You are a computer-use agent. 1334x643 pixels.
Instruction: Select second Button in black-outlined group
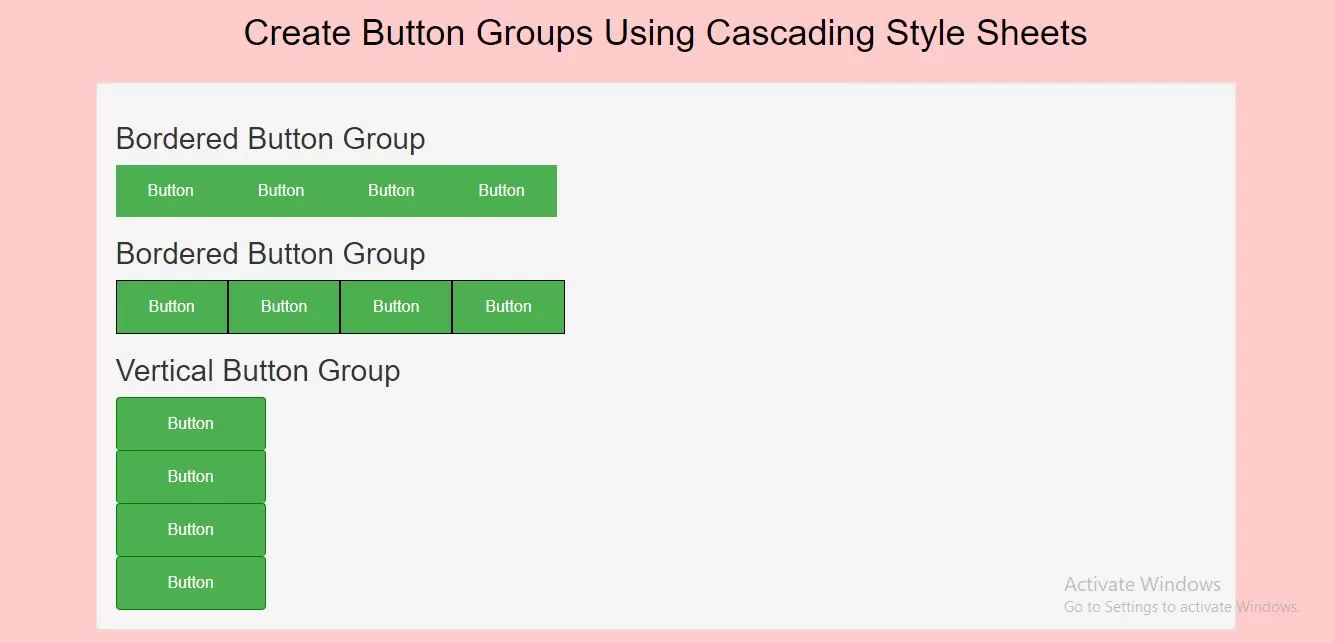click(284, 307)
